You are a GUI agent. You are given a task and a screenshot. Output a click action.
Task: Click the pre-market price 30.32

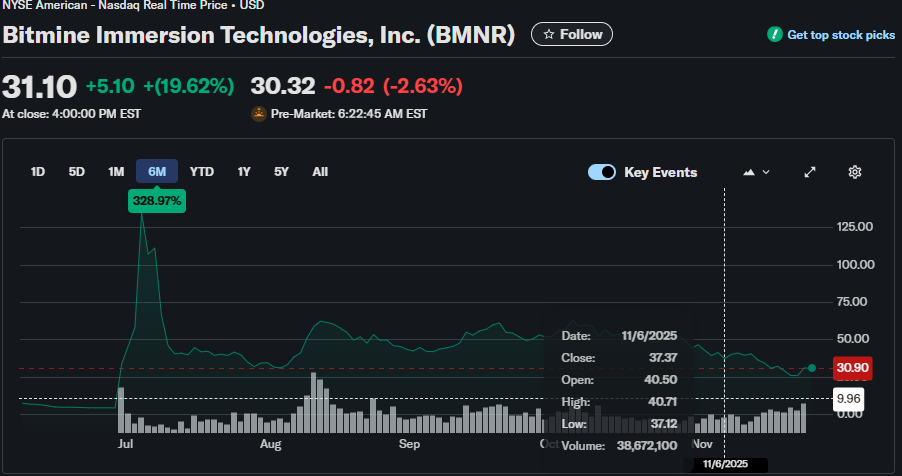coord(283,86)
